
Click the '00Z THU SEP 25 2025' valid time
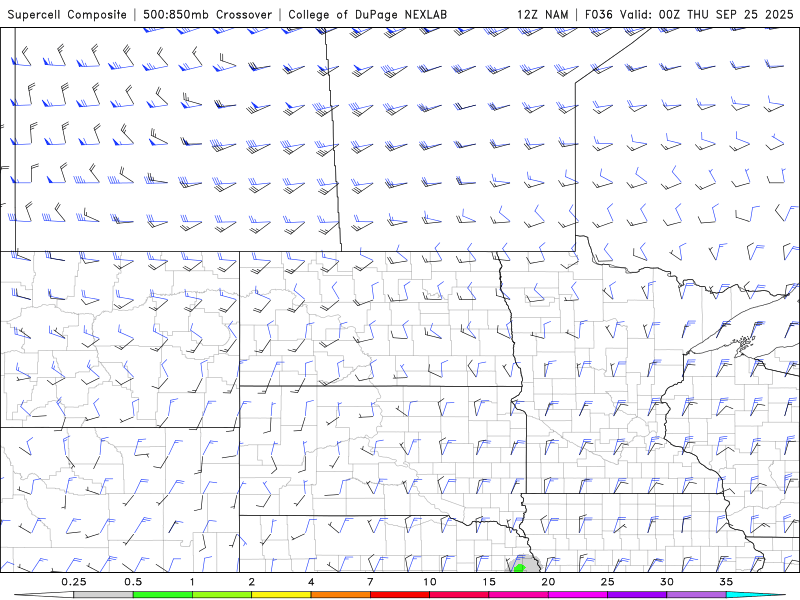(726, 14)
